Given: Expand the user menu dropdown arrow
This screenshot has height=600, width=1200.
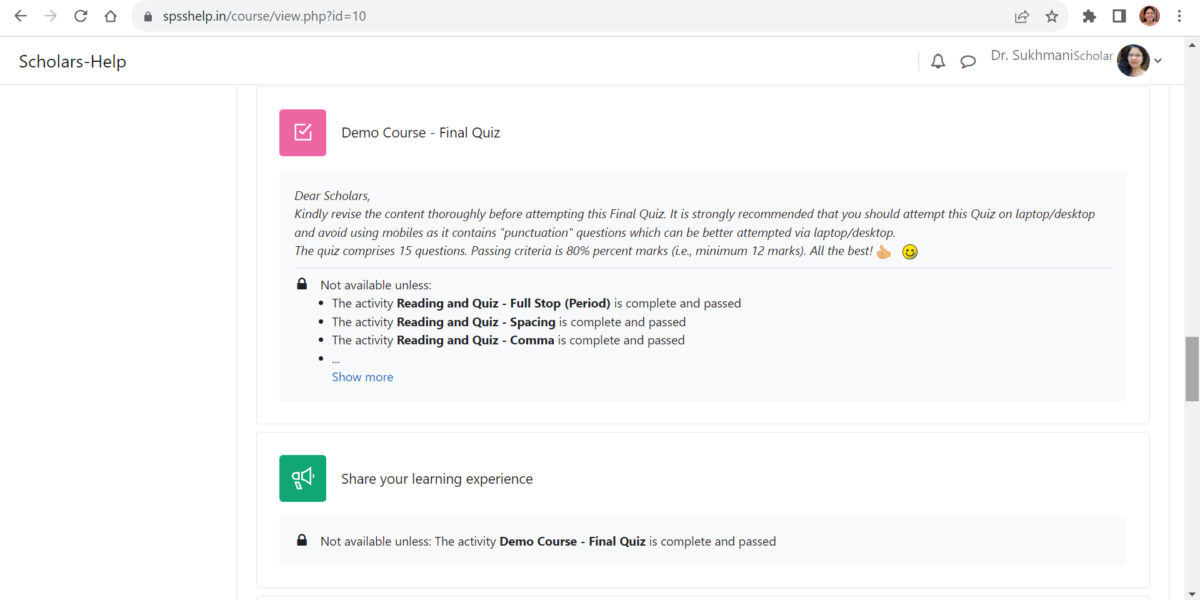Looking at the screenshot, I should pyautogui.click(x=1158, y=61).
